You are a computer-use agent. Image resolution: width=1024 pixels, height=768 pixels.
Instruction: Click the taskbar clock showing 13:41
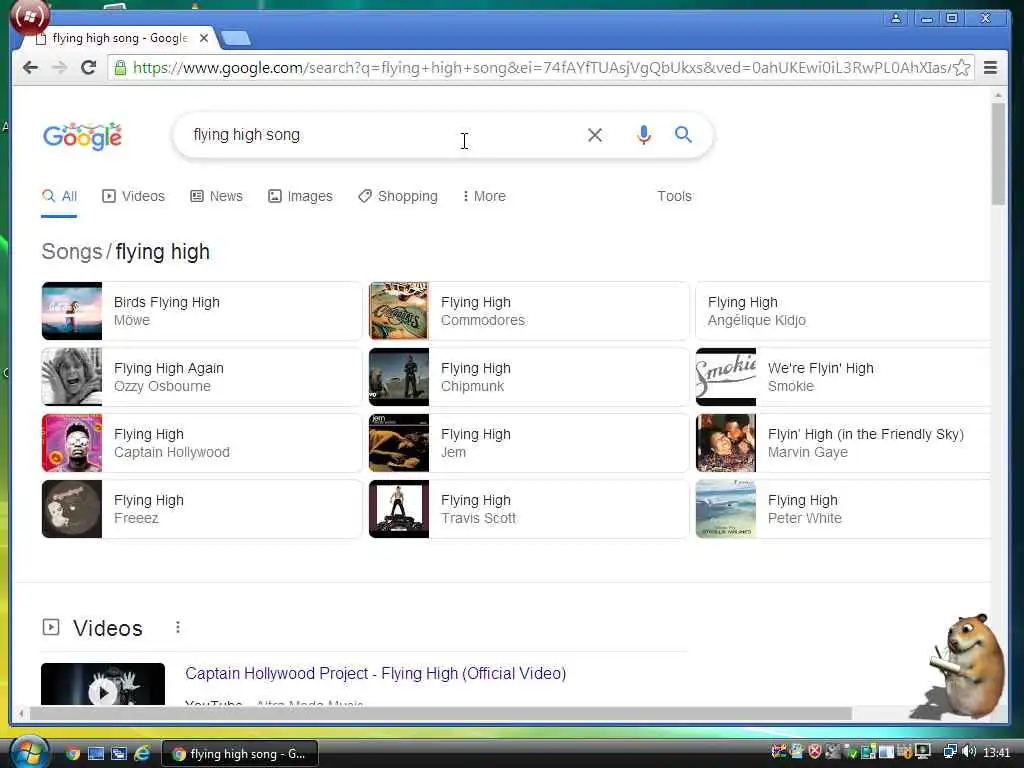point(997,753)
